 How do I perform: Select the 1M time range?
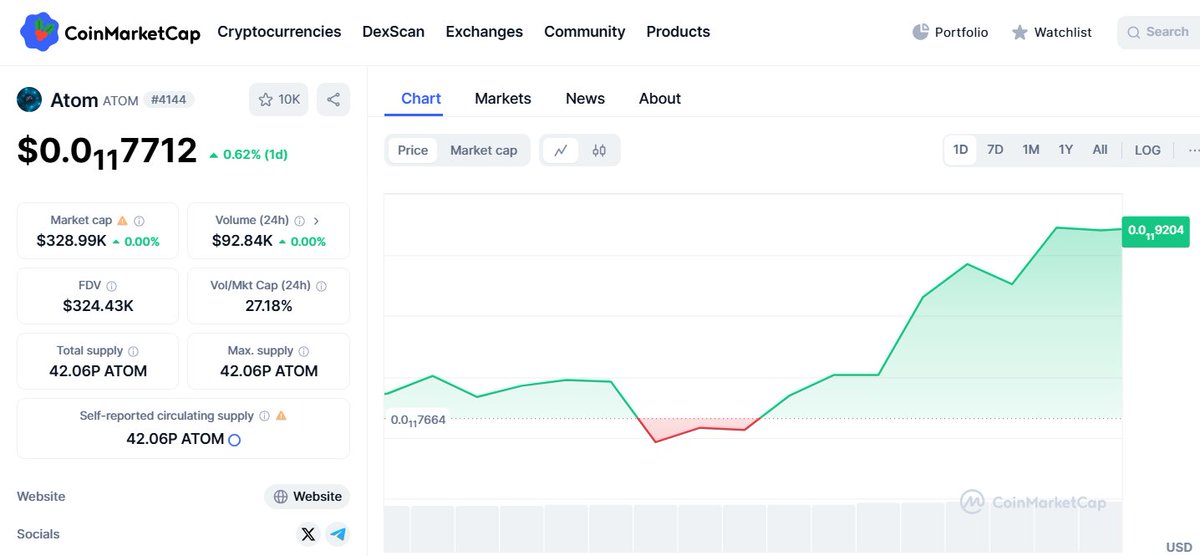[x=1031, y=150]
